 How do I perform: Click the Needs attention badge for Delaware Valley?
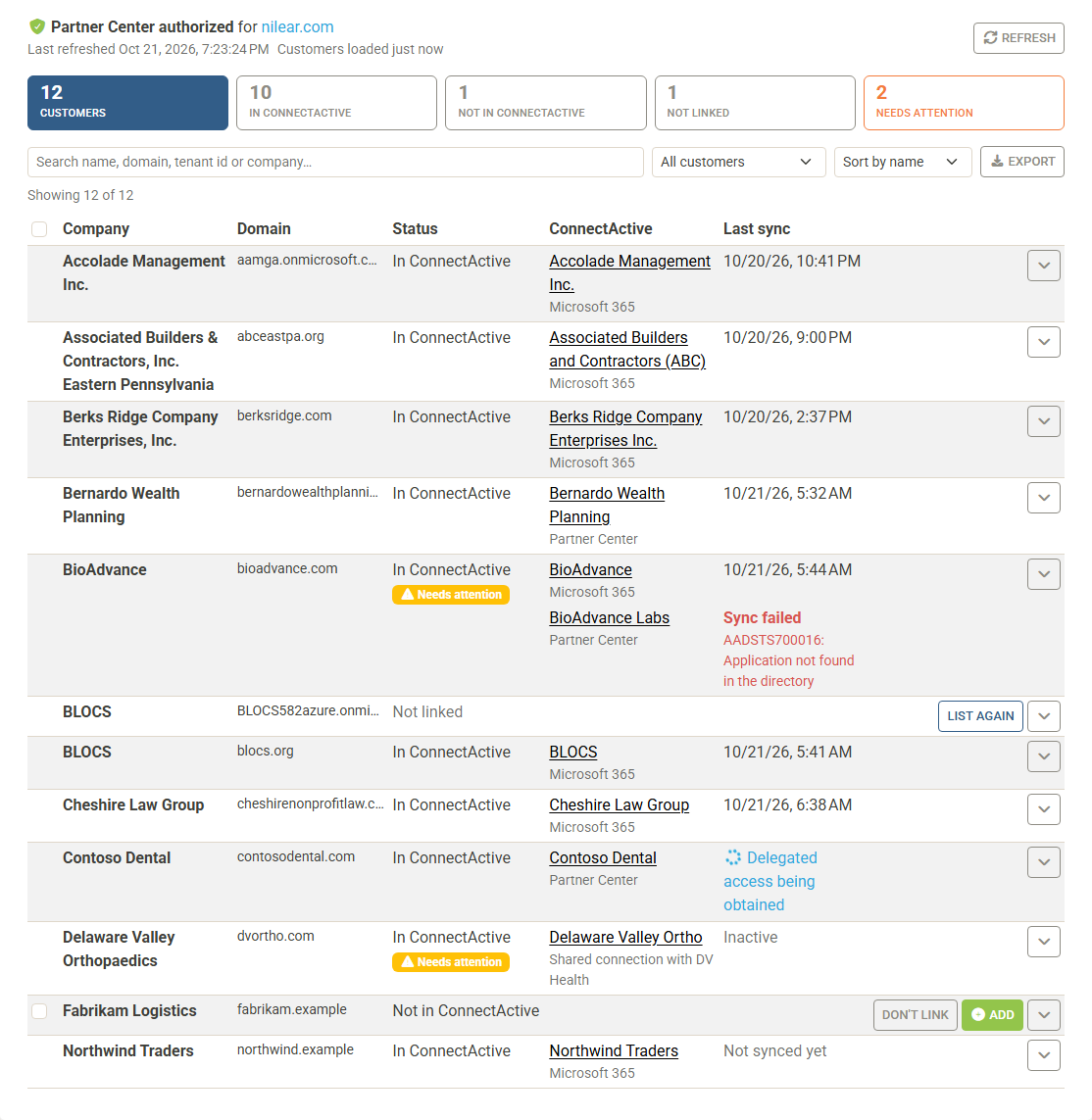pos(451,961)
